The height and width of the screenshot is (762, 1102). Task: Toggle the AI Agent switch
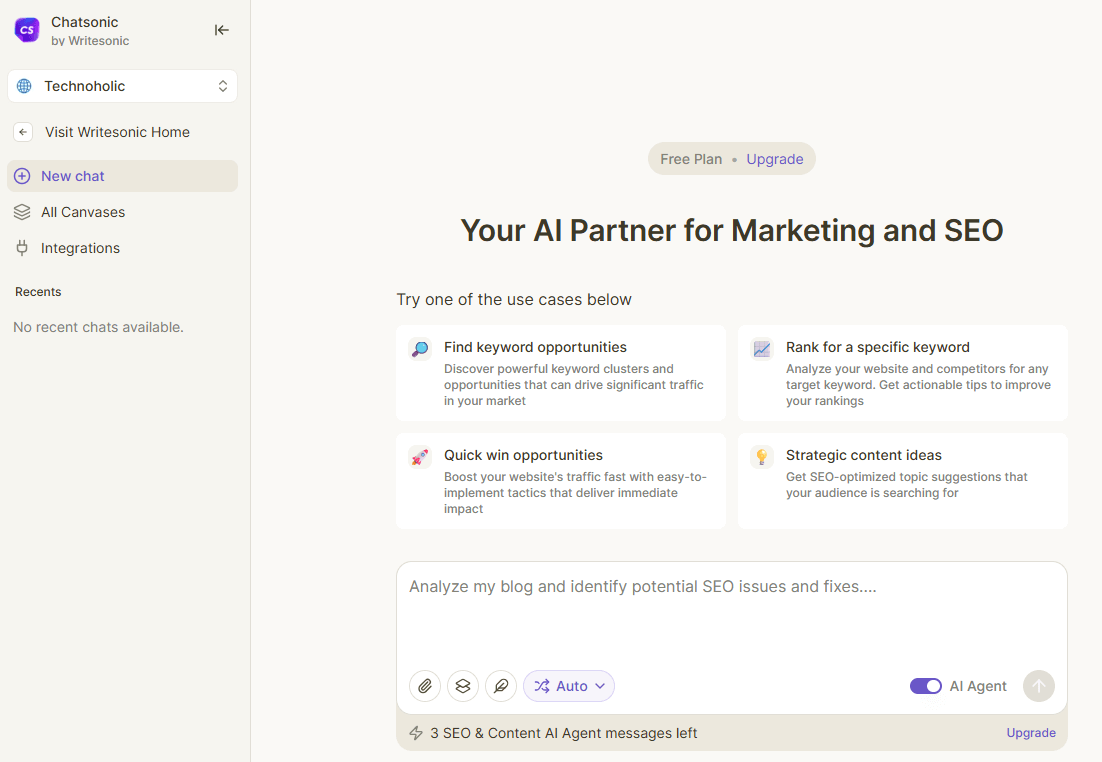point(926,686)
